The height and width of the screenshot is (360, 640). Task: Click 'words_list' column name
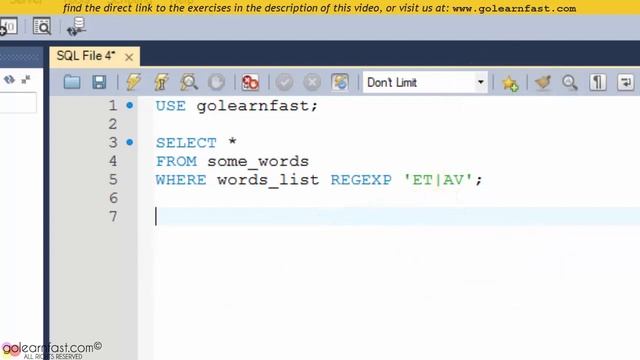[x=268, y=180]
